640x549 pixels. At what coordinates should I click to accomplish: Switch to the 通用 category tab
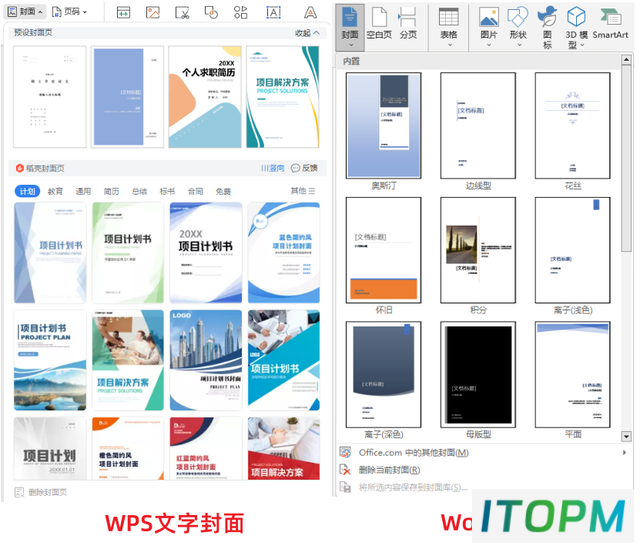[83, 191]
